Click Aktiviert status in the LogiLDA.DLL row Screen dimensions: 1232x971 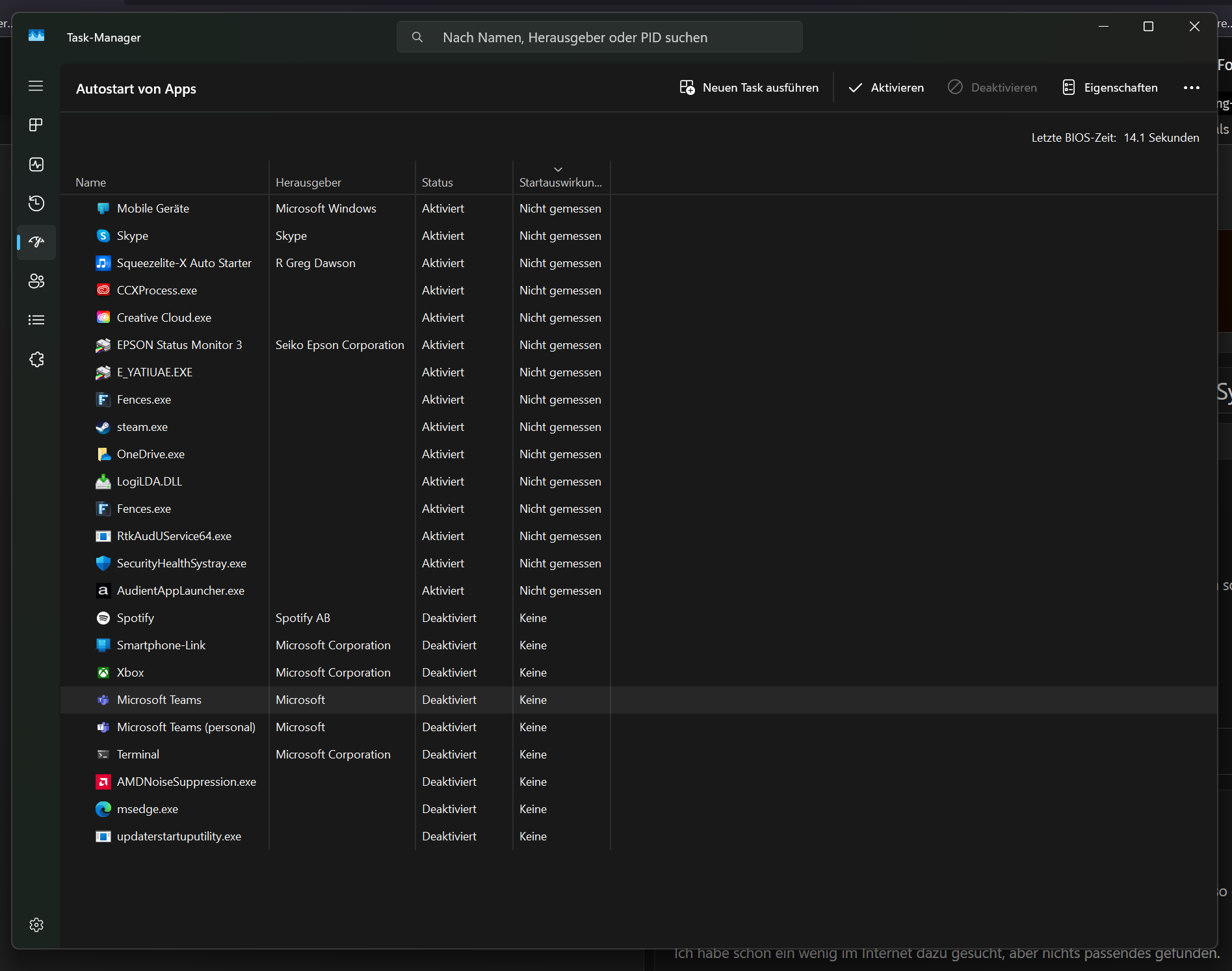(x=443, y=481)
